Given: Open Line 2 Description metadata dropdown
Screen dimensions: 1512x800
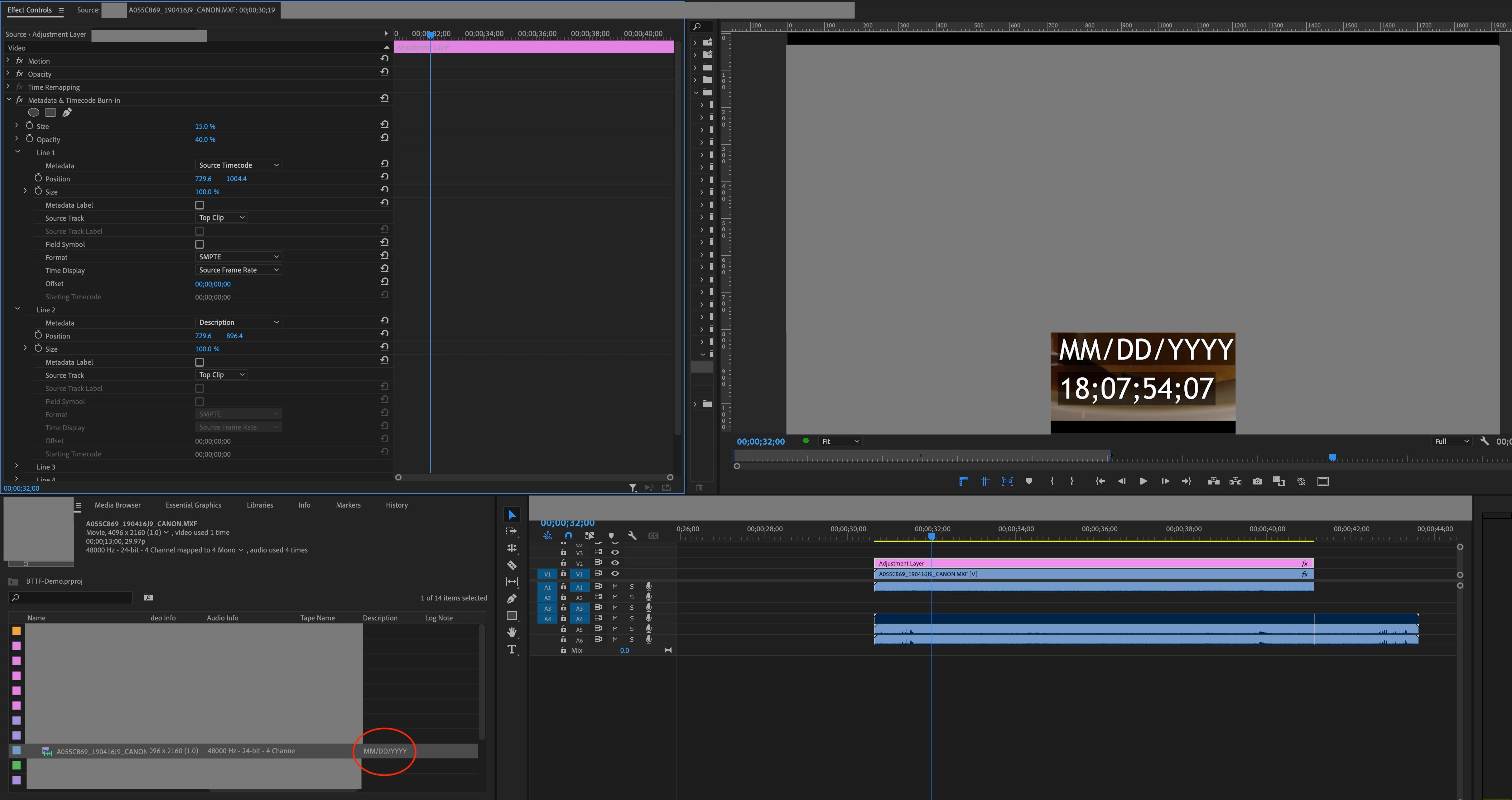Looking at the screenshot, I should (x=238, y=322).
